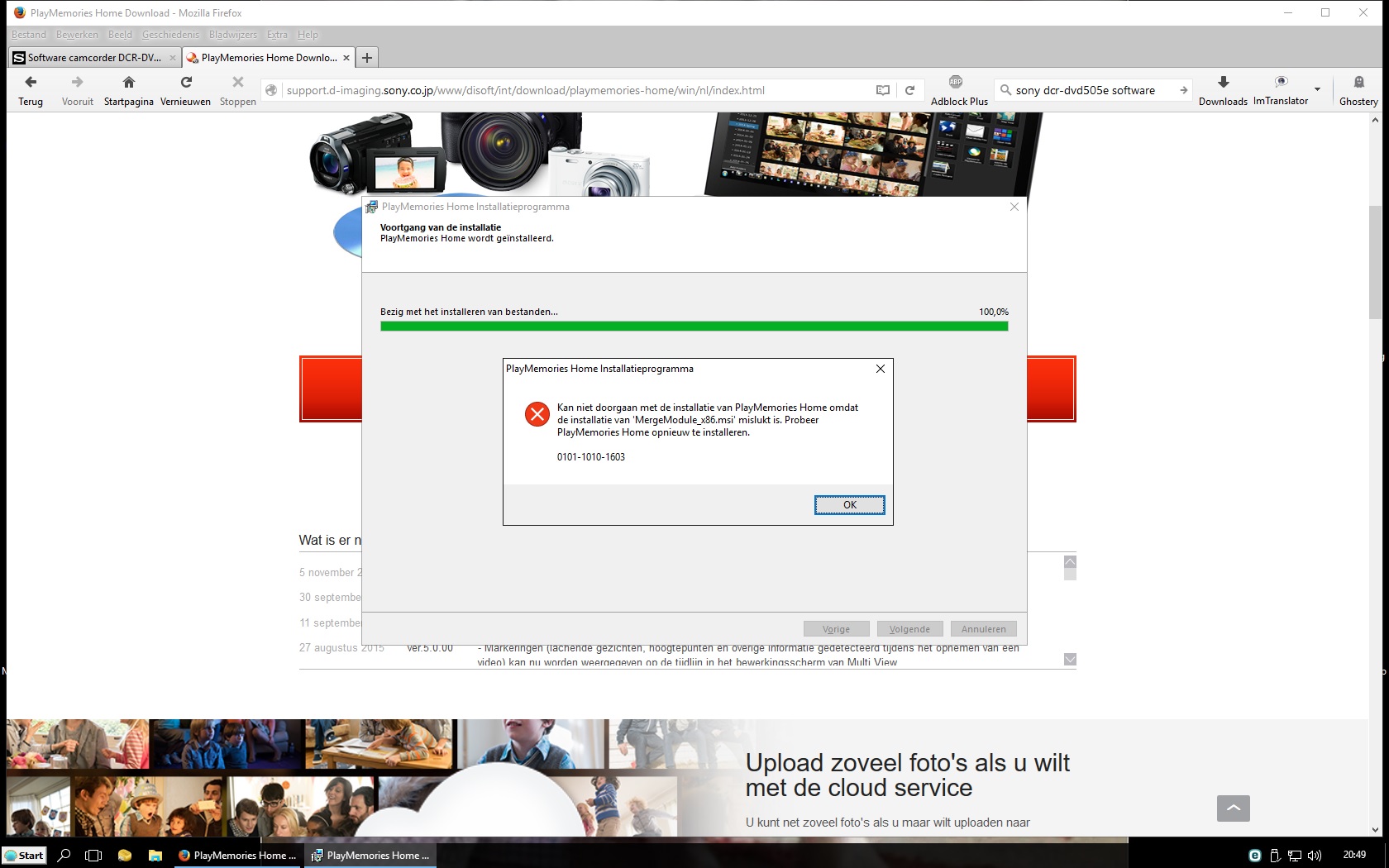
Task: Reload the page with Vernieuwen
Action: pos(185,90)
